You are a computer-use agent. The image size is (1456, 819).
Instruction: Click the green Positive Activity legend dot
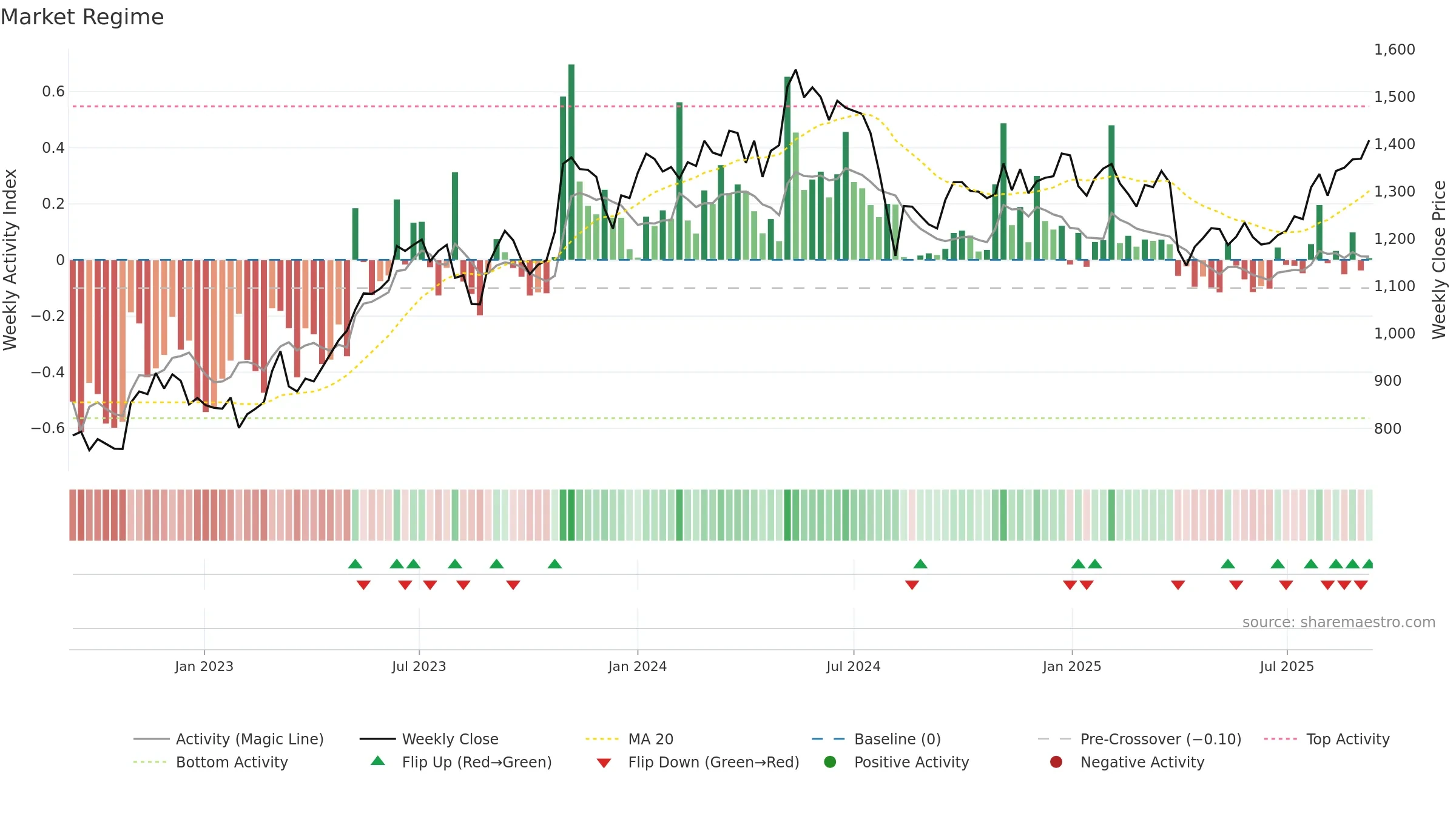point(830,762)
